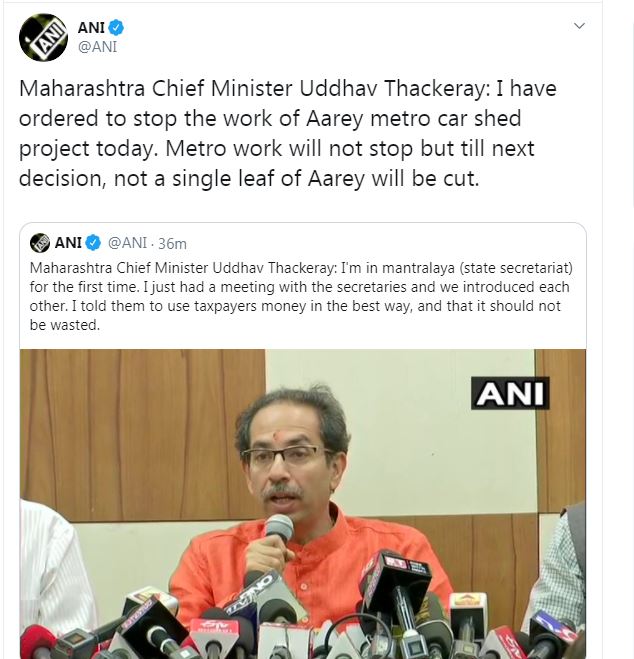634x659 pixels.
Task: Click the blue verified badge next to ANI
Action: (x=116, y=28)
